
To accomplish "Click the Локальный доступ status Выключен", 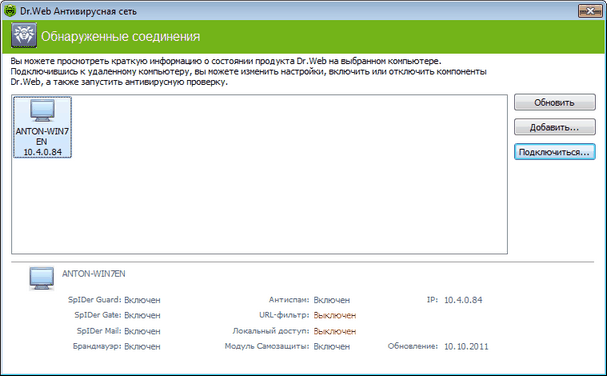I will pos(334,331).
